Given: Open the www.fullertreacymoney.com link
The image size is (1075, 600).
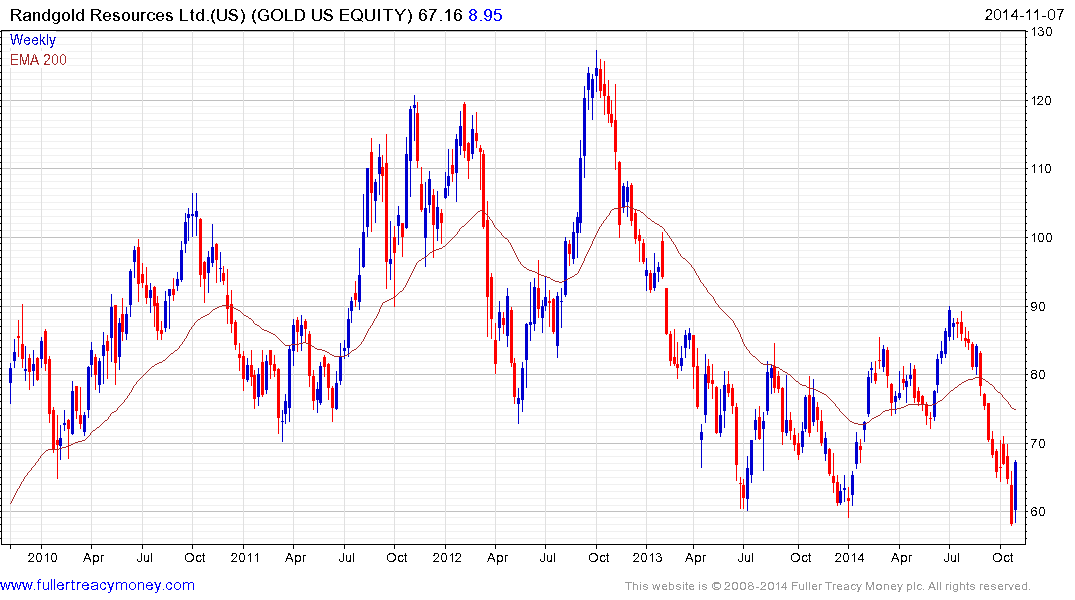Looking at the screenshot, I should [97, 585].
